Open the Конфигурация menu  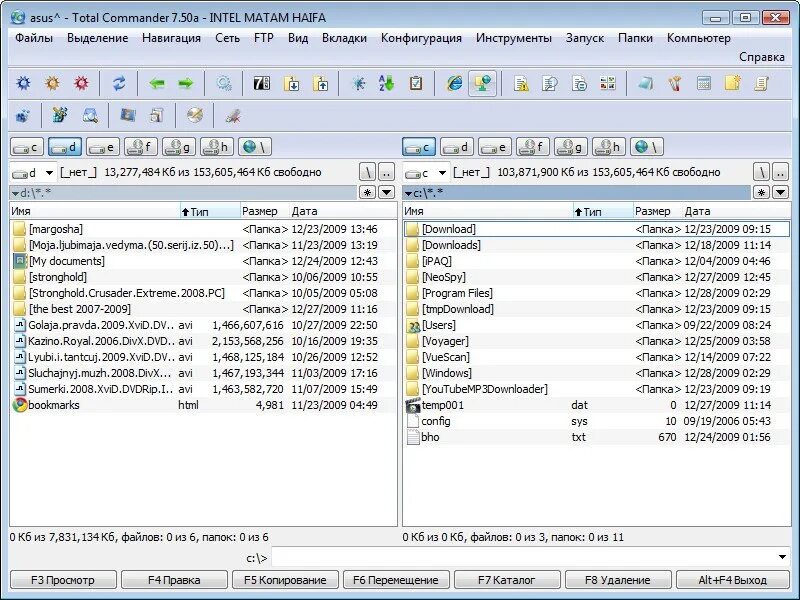421,38
